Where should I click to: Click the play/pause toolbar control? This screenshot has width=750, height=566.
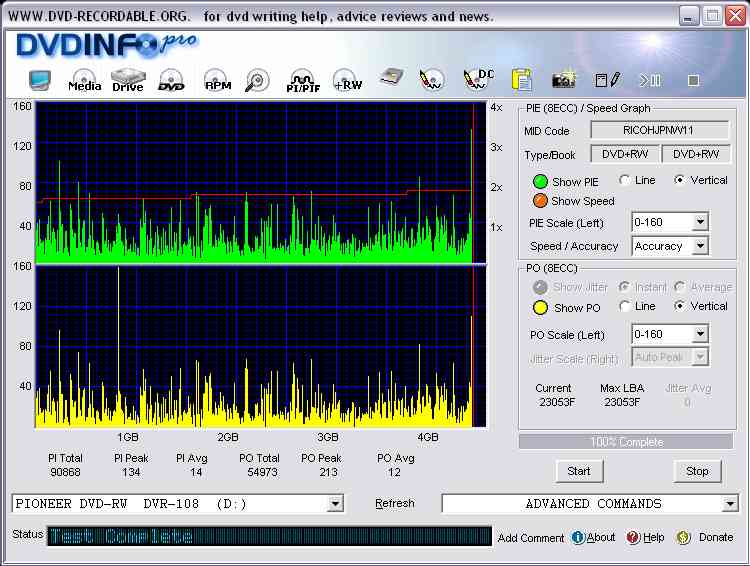click(x=651, y=80)
